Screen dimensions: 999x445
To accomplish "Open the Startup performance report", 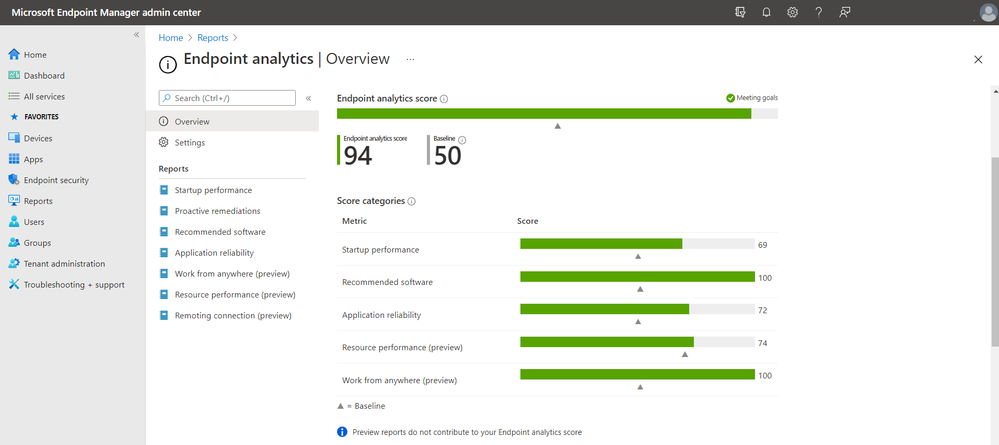I will click(x=213, y=190).
